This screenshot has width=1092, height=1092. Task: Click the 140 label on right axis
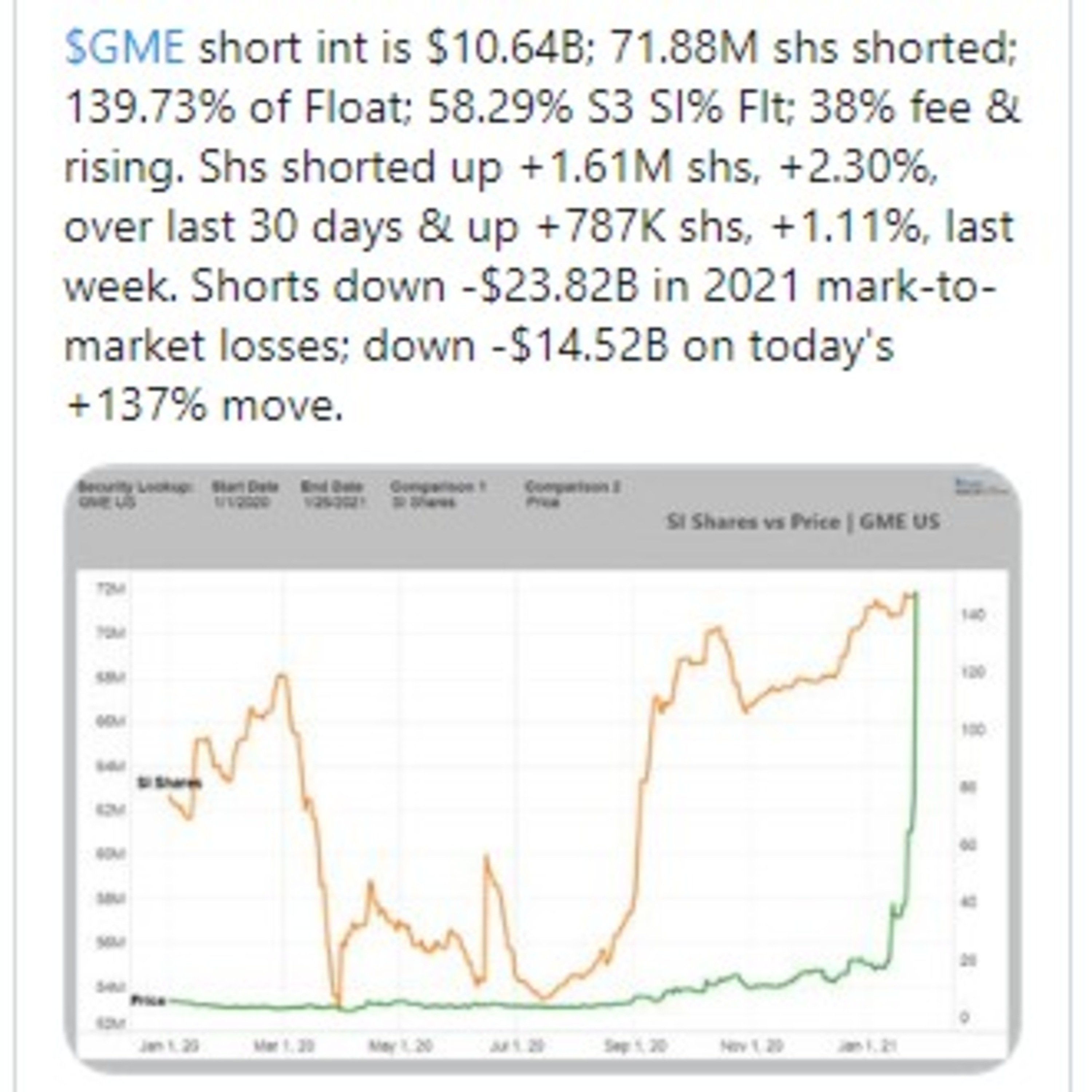click(x=973, y=614)
